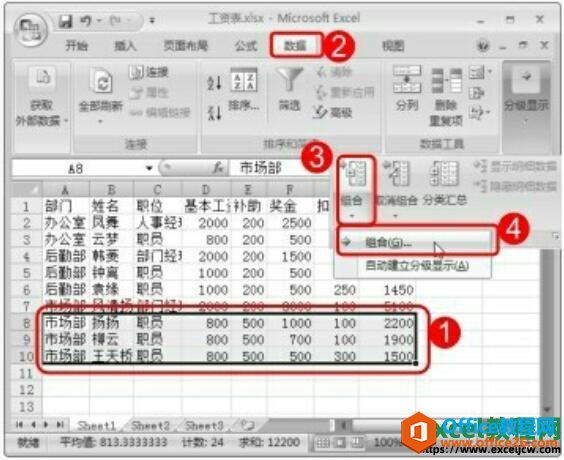This screenshot has height=460, width=564.
Task: Click the 全部刷新 refresh icon
Action: (x=101, y=81)
